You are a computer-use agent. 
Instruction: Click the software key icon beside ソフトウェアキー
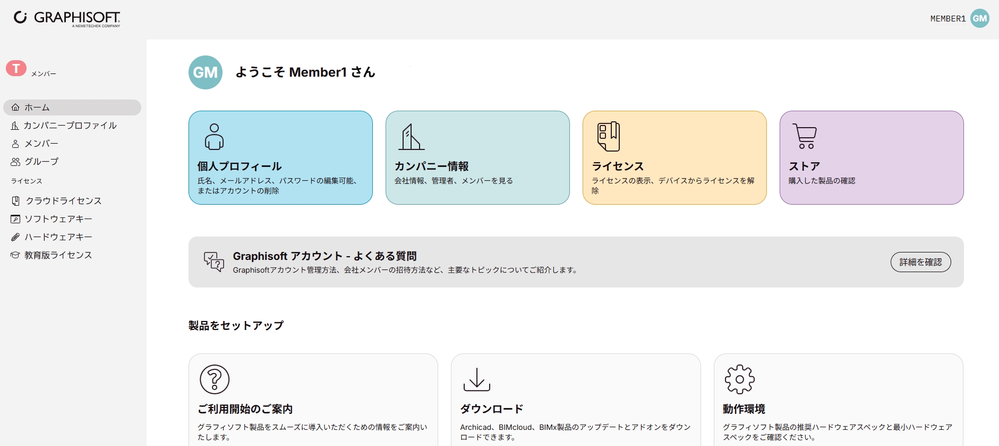click(16, 219)
